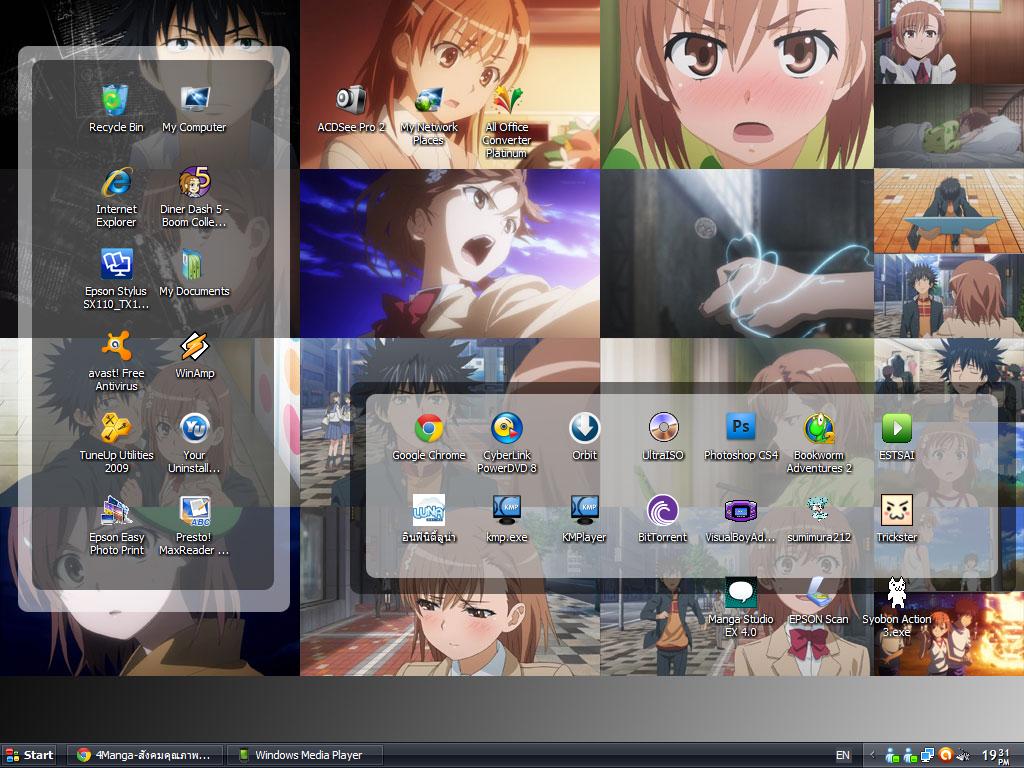1024x768 pixels.
Task: Launch Orbit downloader icon
Action: point(584,437)
